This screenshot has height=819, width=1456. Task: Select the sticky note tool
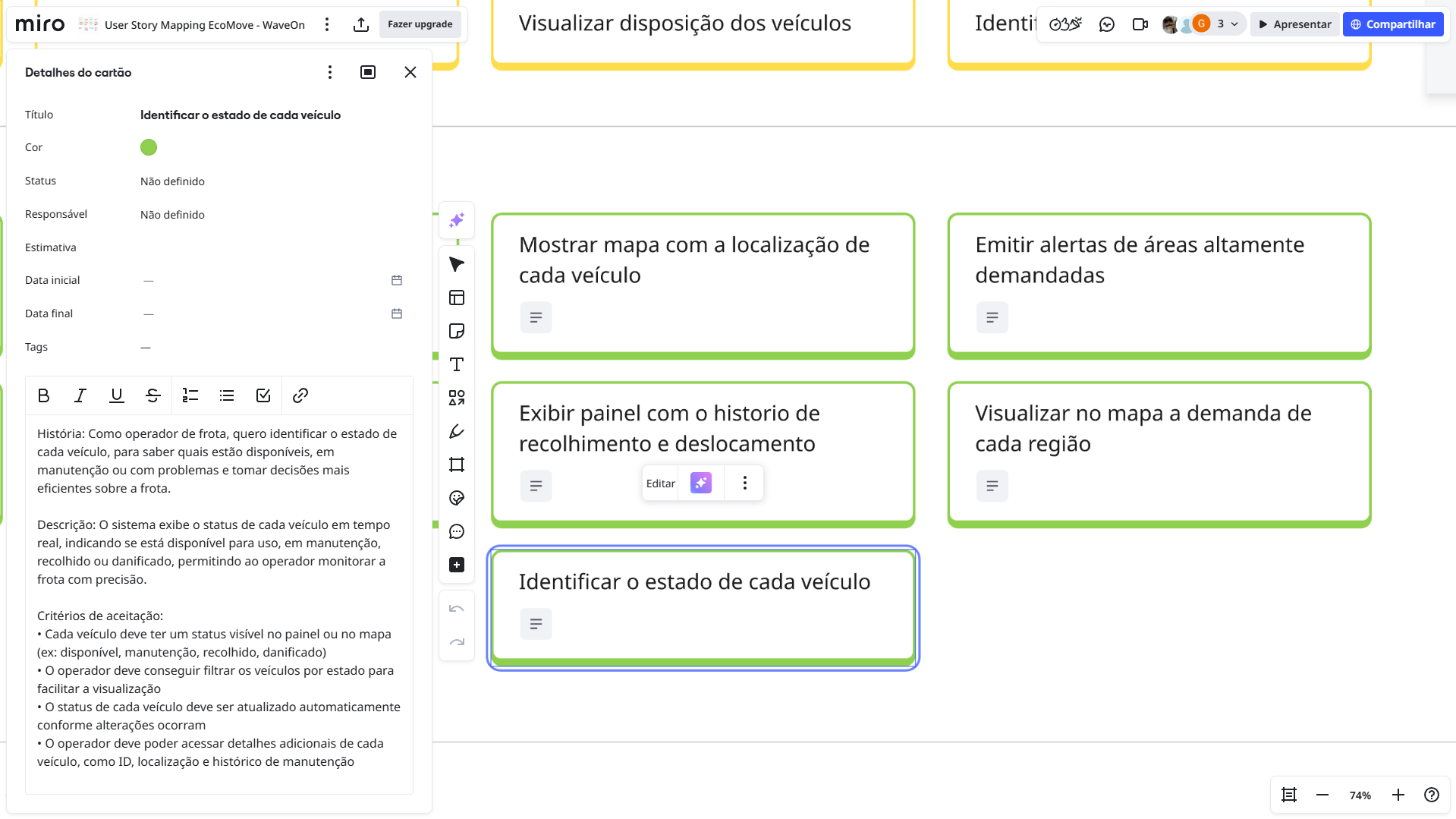click(456, 331)
